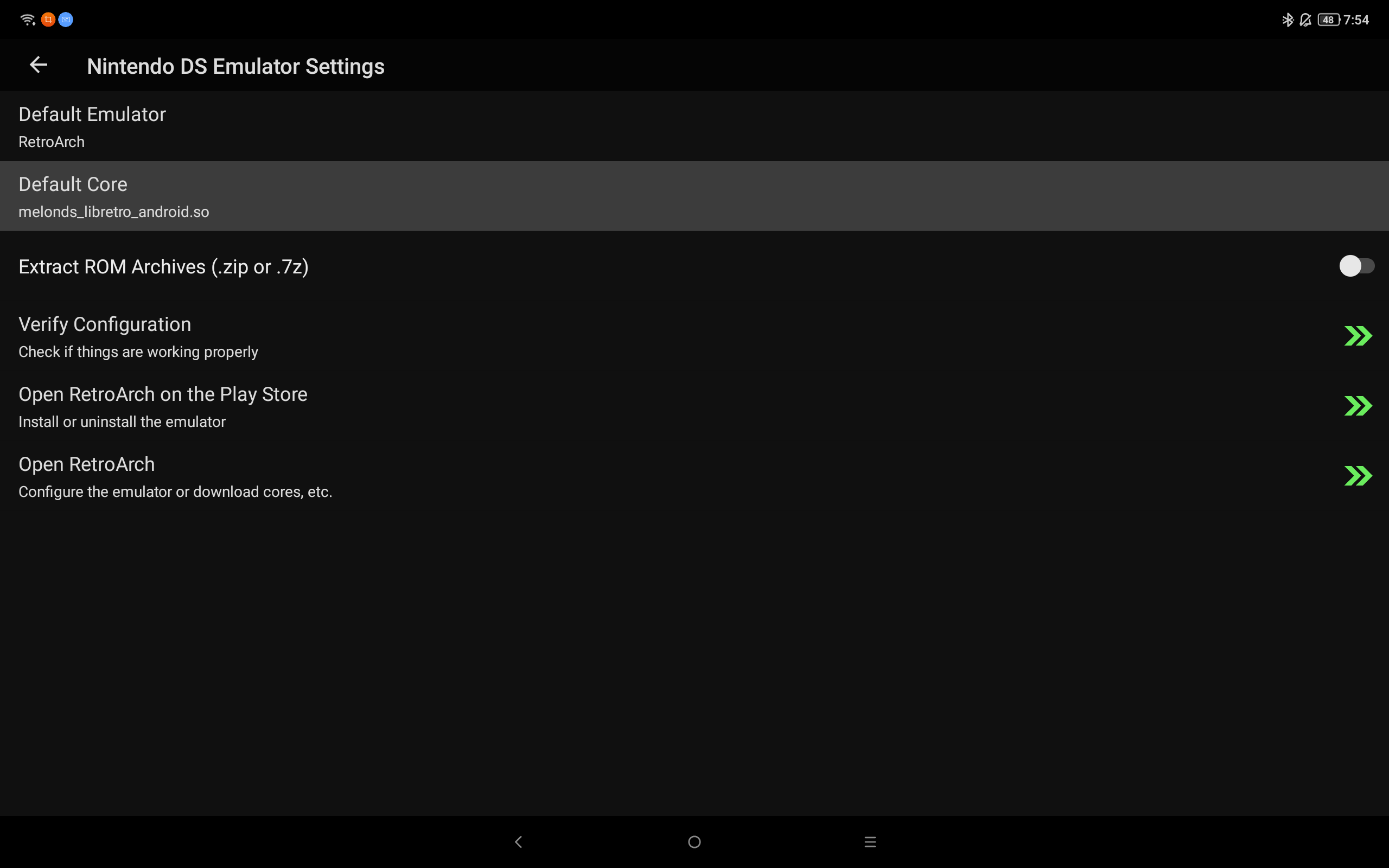
Task: Click the green chevrons for Verify Configuration
Action: pos(1358,336)
